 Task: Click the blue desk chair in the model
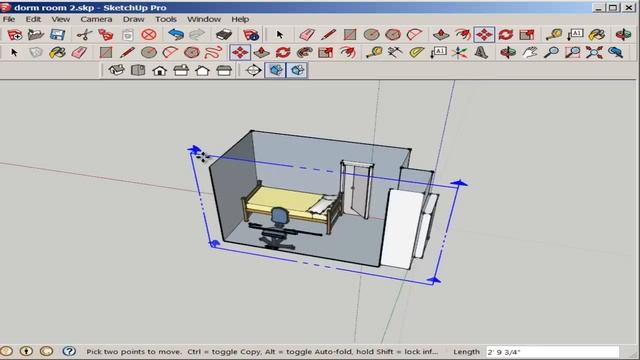click(x=279, y=217)
